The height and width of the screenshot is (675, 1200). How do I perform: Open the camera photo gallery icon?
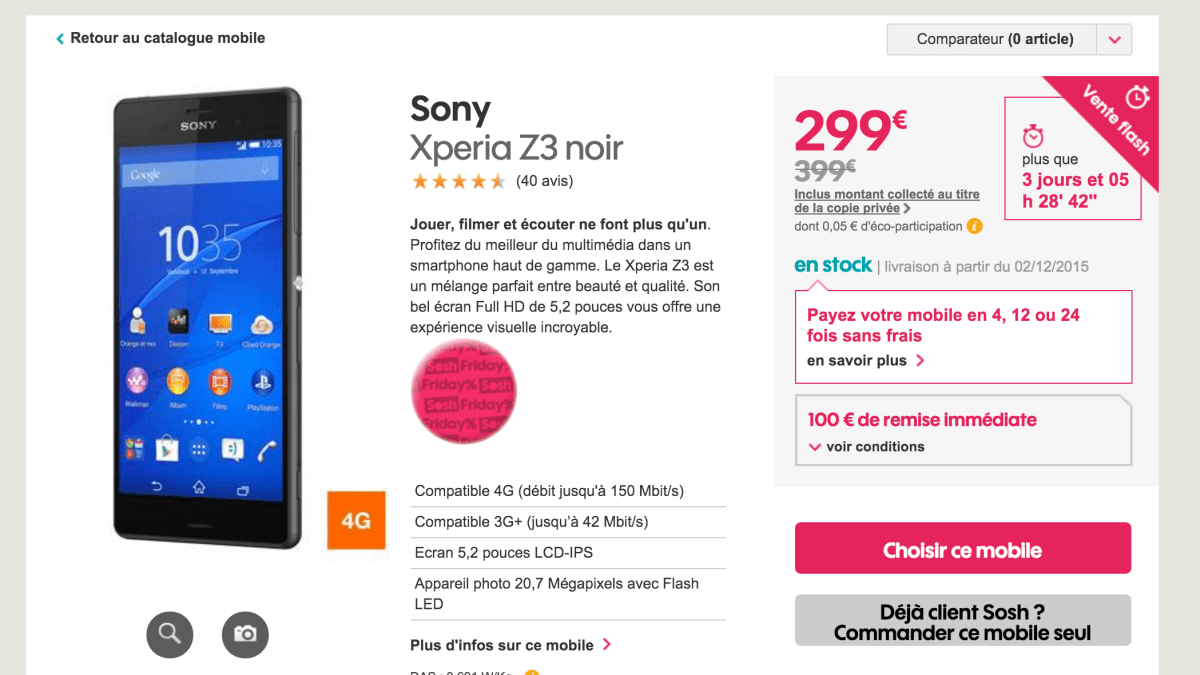245,633
